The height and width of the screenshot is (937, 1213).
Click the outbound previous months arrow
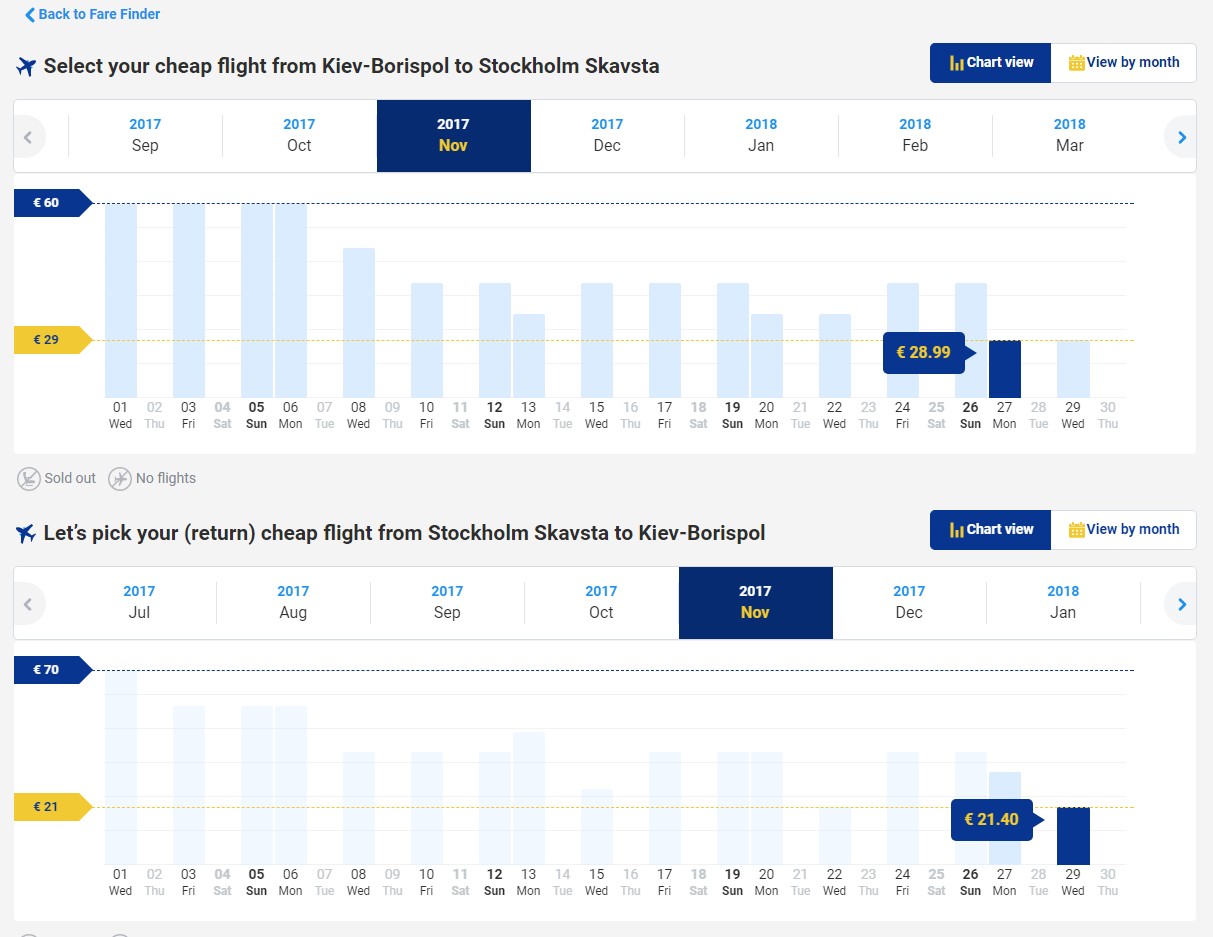tap(28, 137)
